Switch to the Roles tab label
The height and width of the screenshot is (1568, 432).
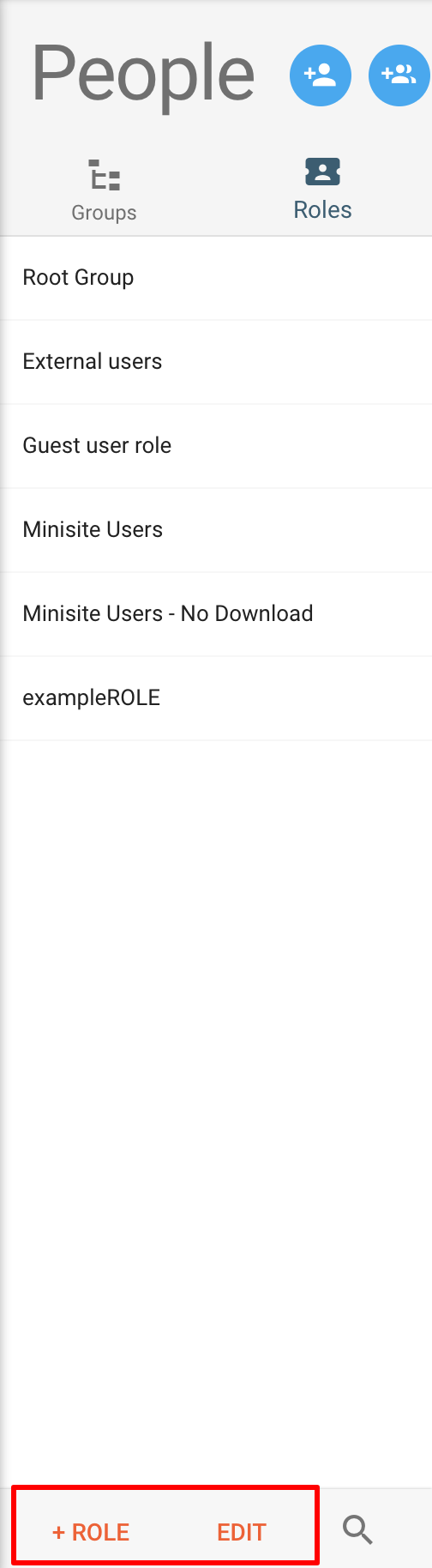[x=322, y=210]
